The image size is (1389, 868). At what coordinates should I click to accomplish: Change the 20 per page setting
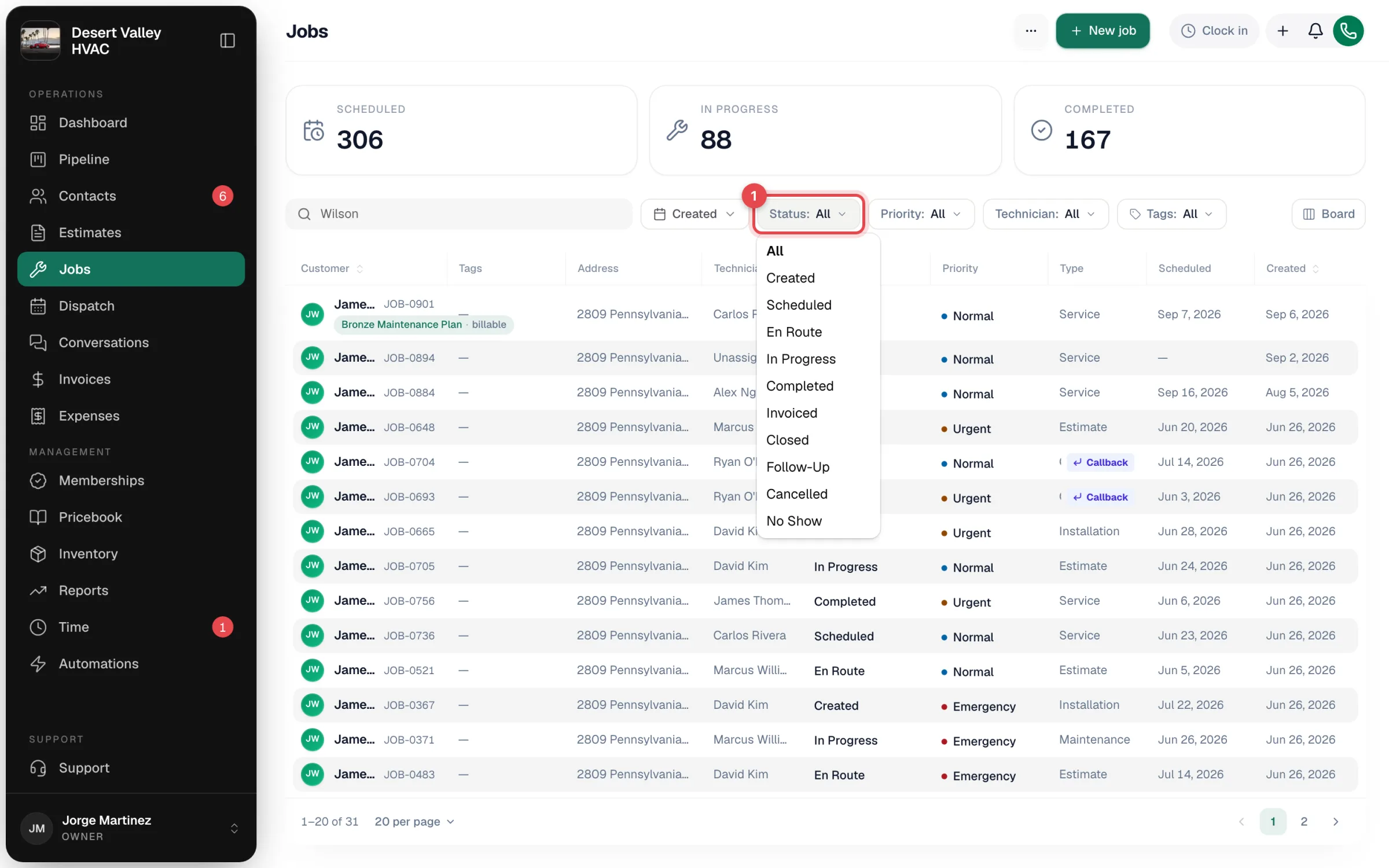(x=414, y=822)
